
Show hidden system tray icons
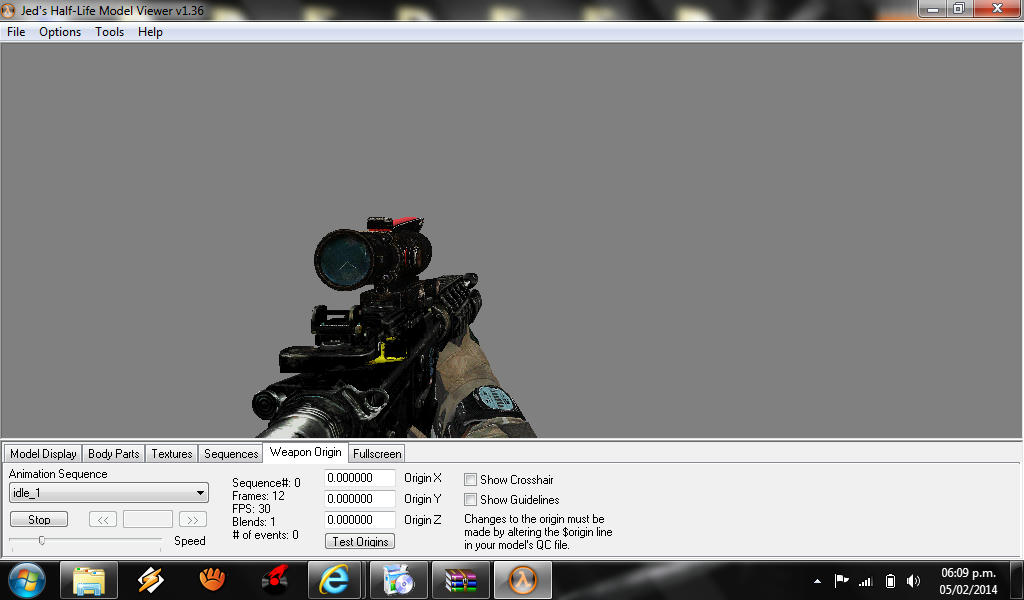click(x=817, y=580)
